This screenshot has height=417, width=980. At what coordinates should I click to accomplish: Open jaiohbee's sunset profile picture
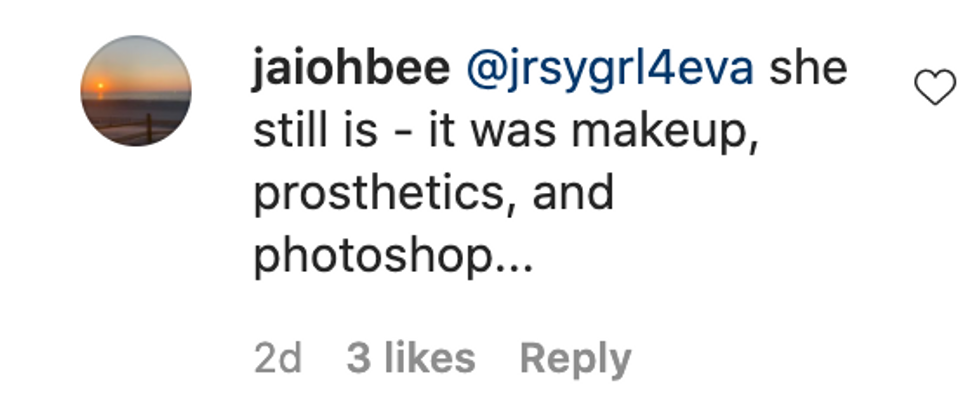point(136,91)
